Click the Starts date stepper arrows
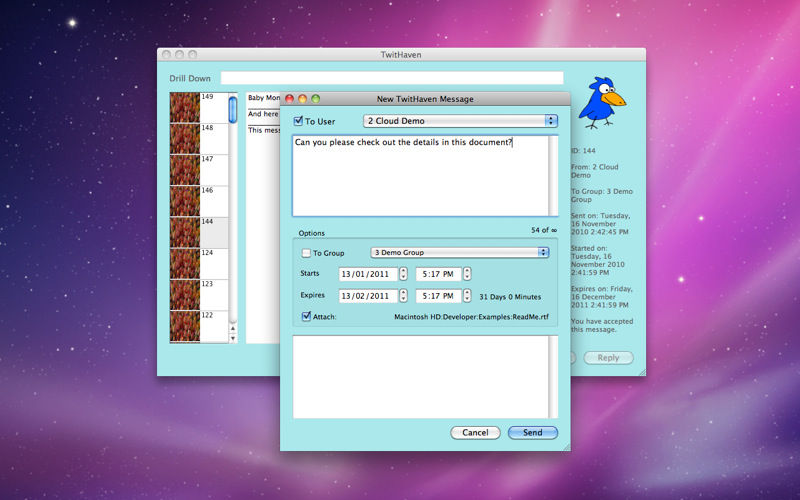800x500 pixels. 404,274
